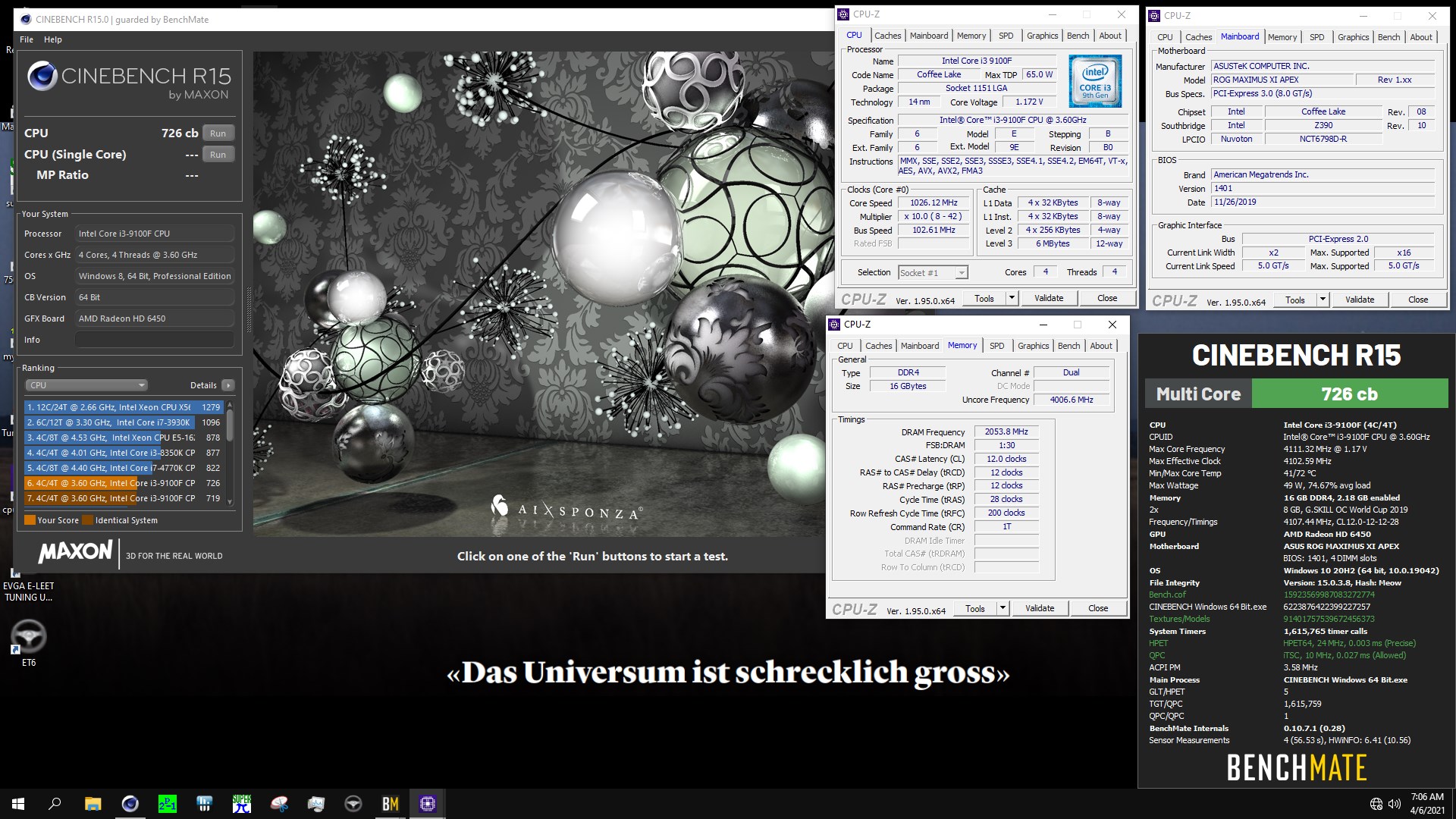Open the Prime95 taskbar icon
The height and width of the screenshot is (819, 1456).
tap(167, 804)
